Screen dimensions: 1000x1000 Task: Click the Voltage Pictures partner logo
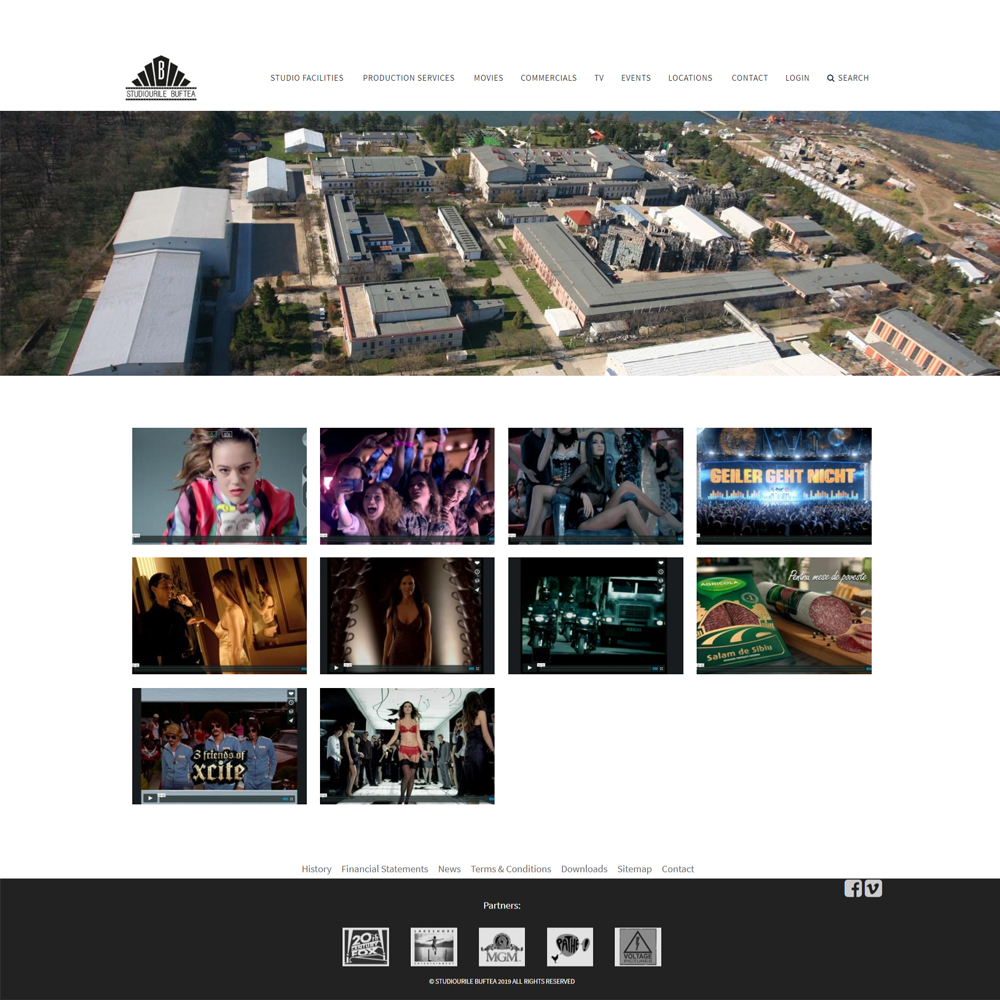point(637,946)
